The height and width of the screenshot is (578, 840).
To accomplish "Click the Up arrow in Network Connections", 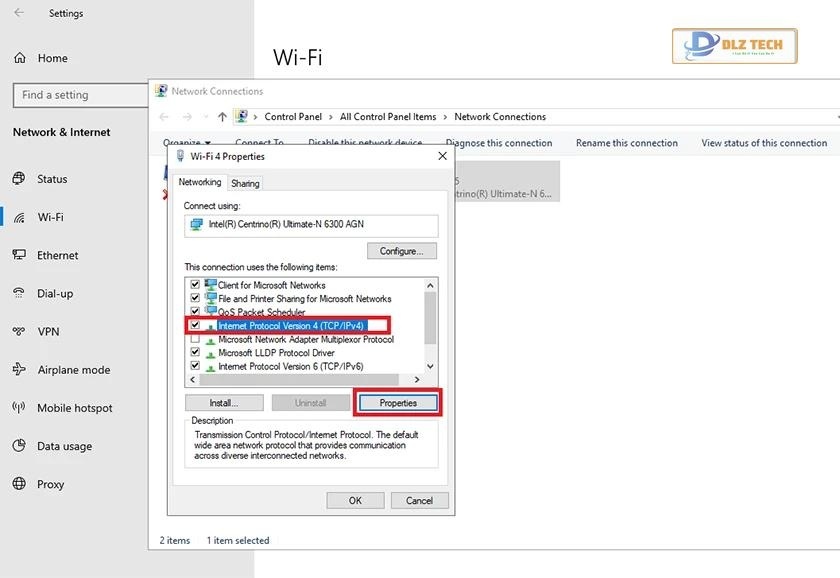I will click(222, 117).
